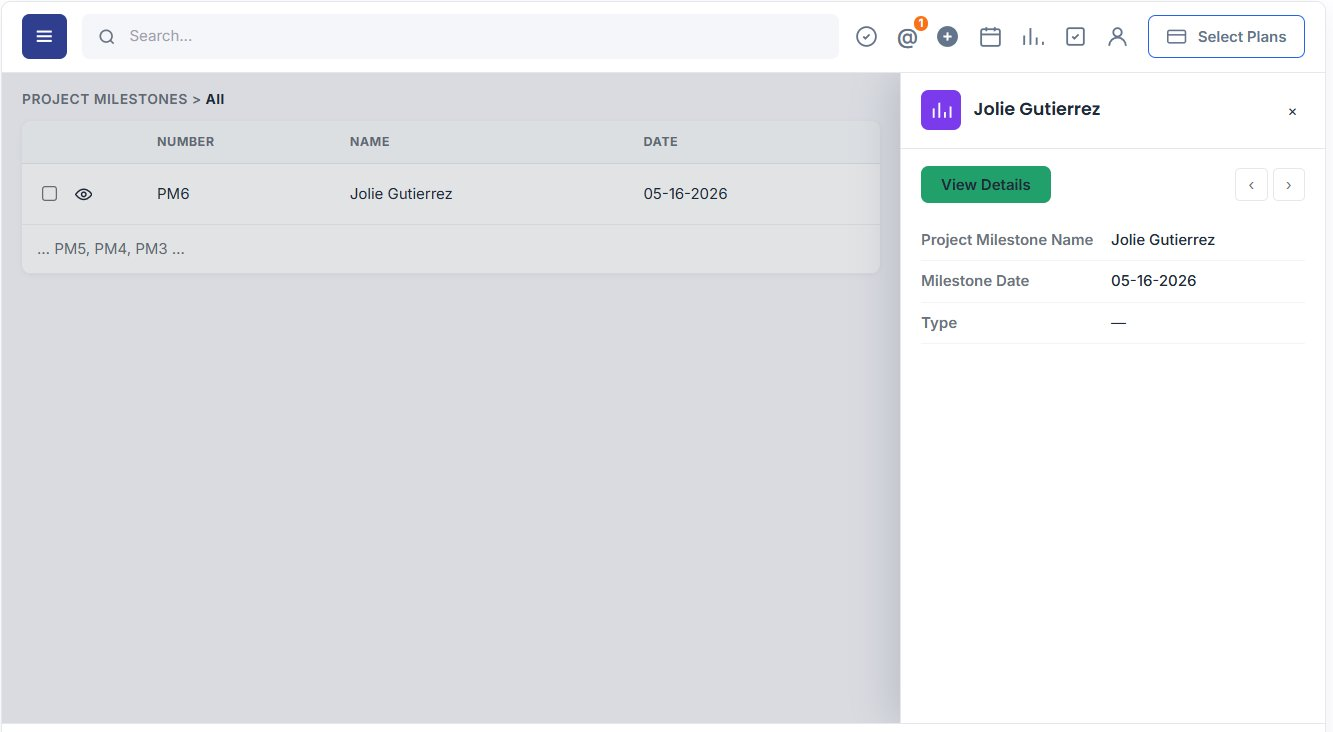
Task: Open the user profile icon
Action: pyautogui.click(x=1117, y=37)
